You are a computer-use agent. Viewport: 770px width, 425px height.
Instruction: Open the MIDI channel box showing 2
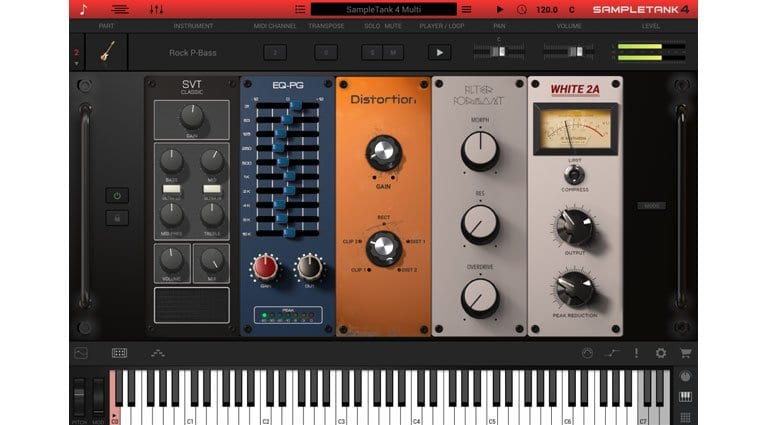click(x=275, y=53)
